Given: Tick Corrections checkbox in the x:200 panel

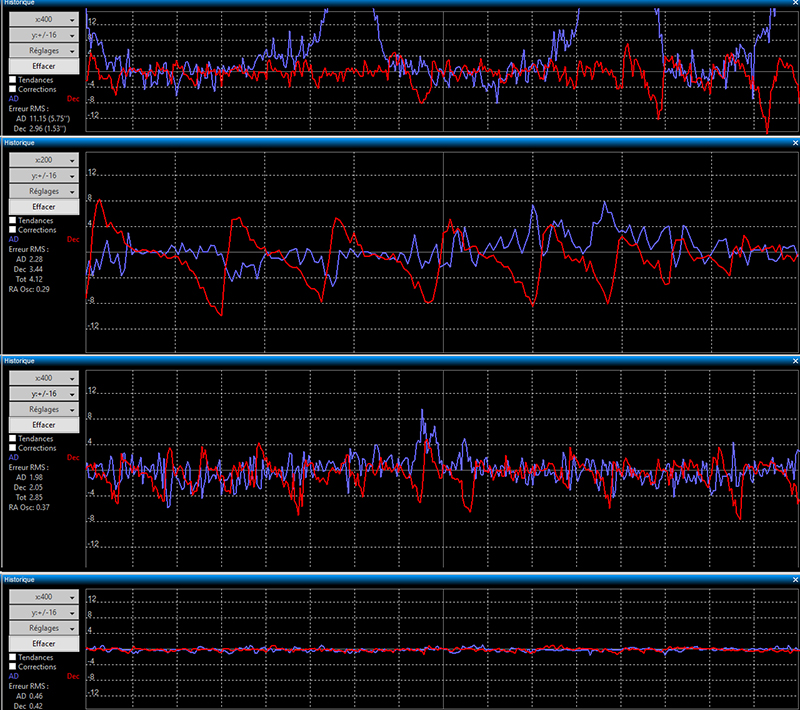Looking at the screenshot, I should tap(13, 230).
